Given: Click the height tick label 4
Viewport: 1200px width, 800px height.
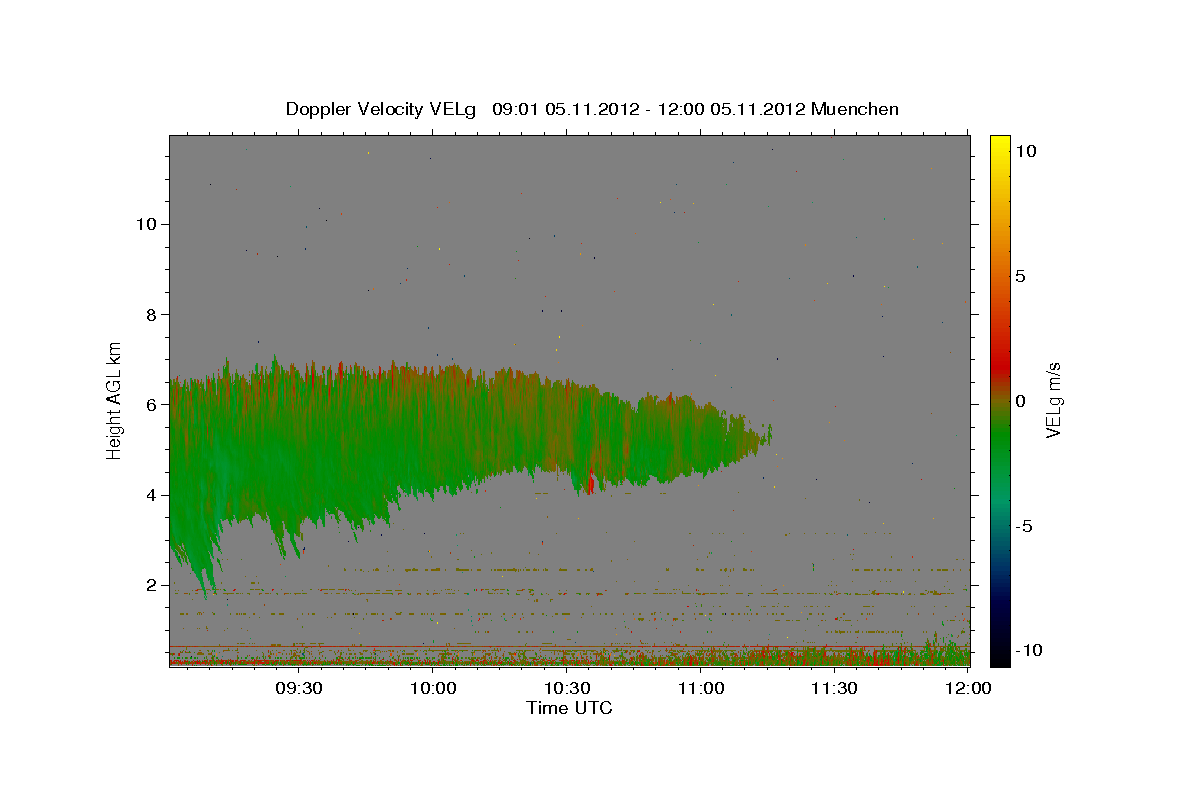Looking at the screenshot, I should [x=152, y=495].
